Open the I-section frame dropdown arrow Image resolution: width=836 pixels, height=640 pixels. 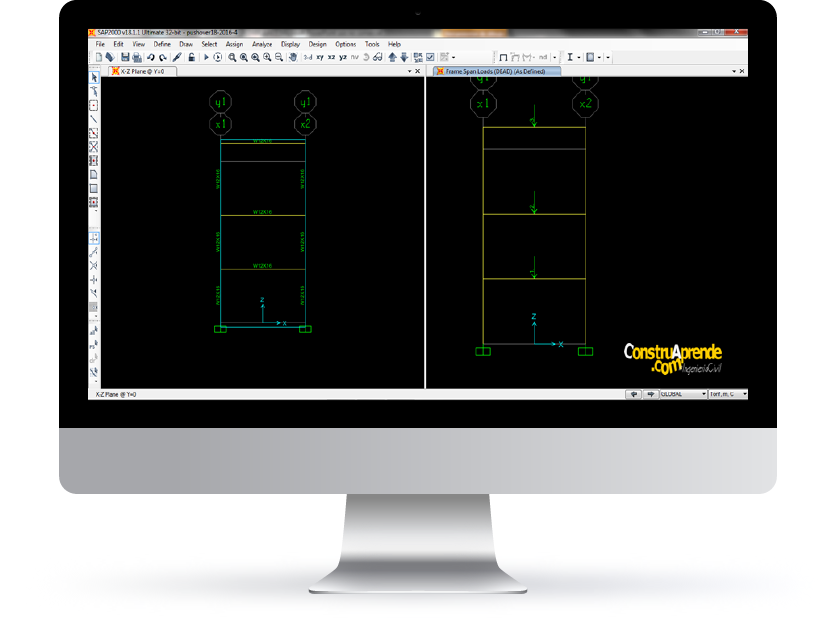click(x=579, y=58)
